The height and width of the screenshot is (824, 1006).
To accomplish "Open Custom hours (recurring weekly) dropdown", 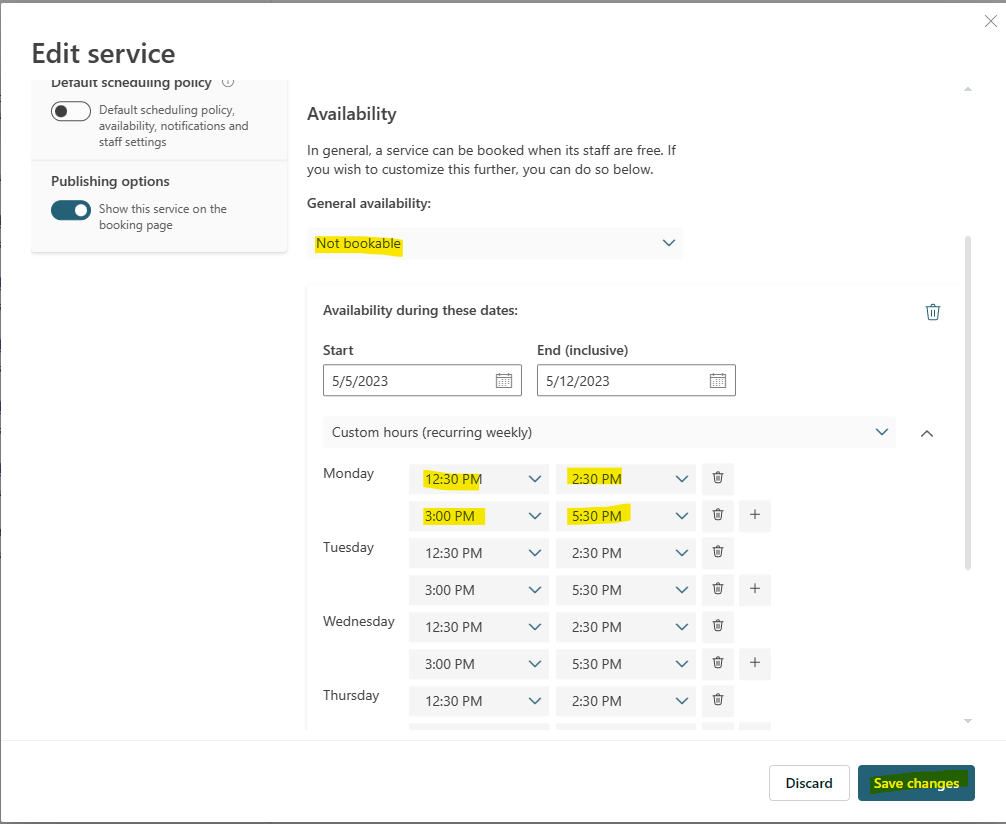I will [x=609, y=433].
